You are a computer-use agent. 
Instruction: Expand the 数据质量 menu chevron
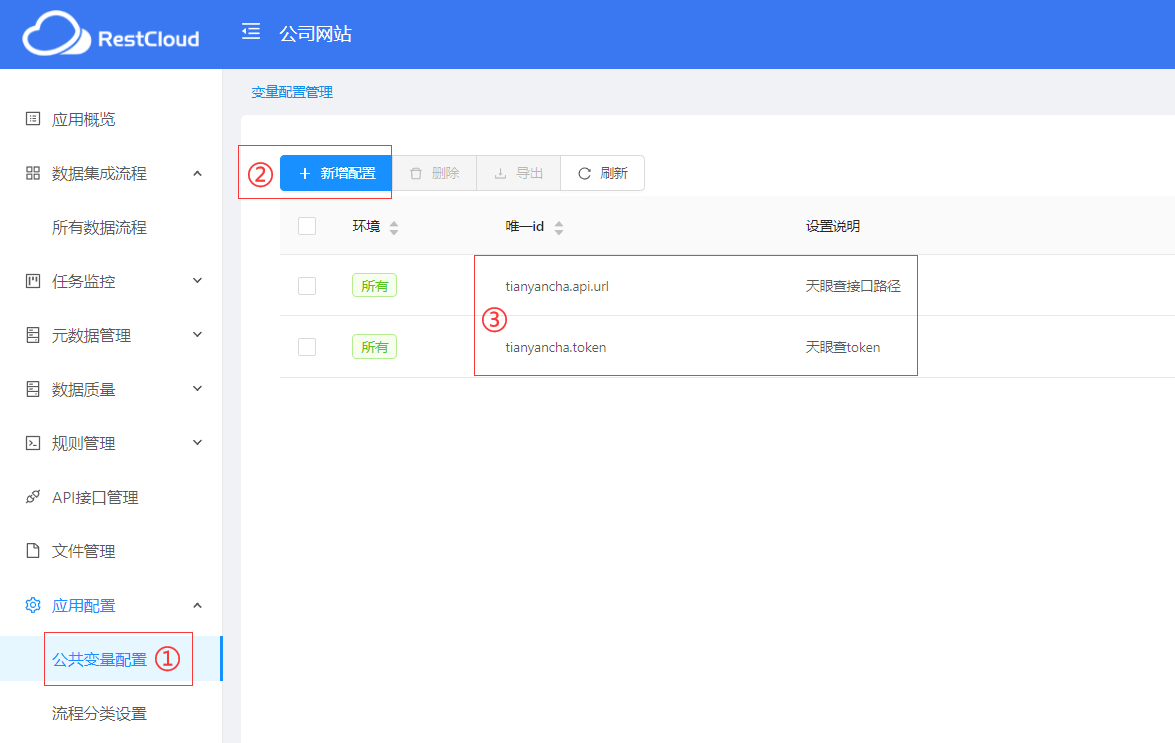click(197, 389)
